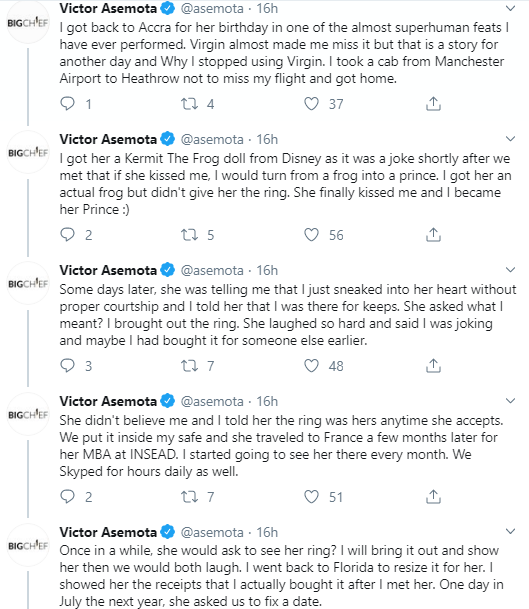Viewport: 529px width, 609px height.
Task: Like the tweet with 56 likes
Action: coord(311,235)
